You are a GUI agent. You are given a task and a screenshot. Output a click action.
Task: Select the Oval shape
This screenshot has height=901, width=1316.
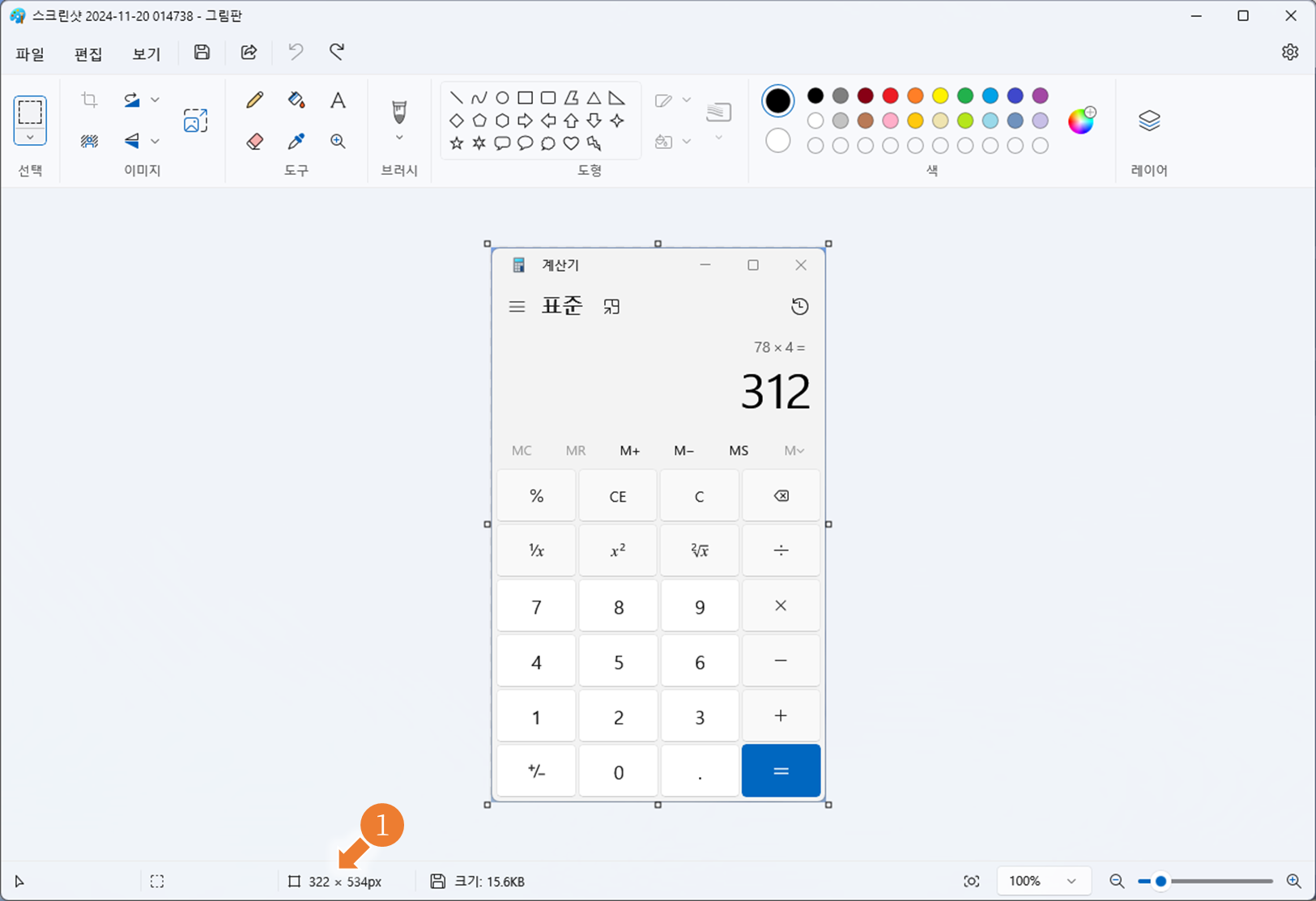[x=502, y=98]
